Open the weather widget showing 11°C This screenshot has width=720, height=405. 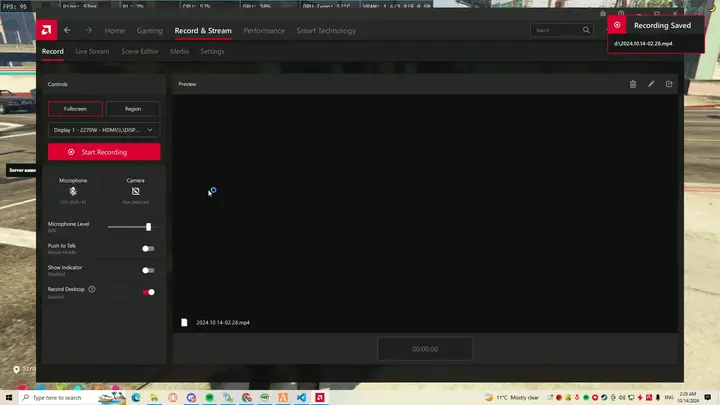coord(512,398)
